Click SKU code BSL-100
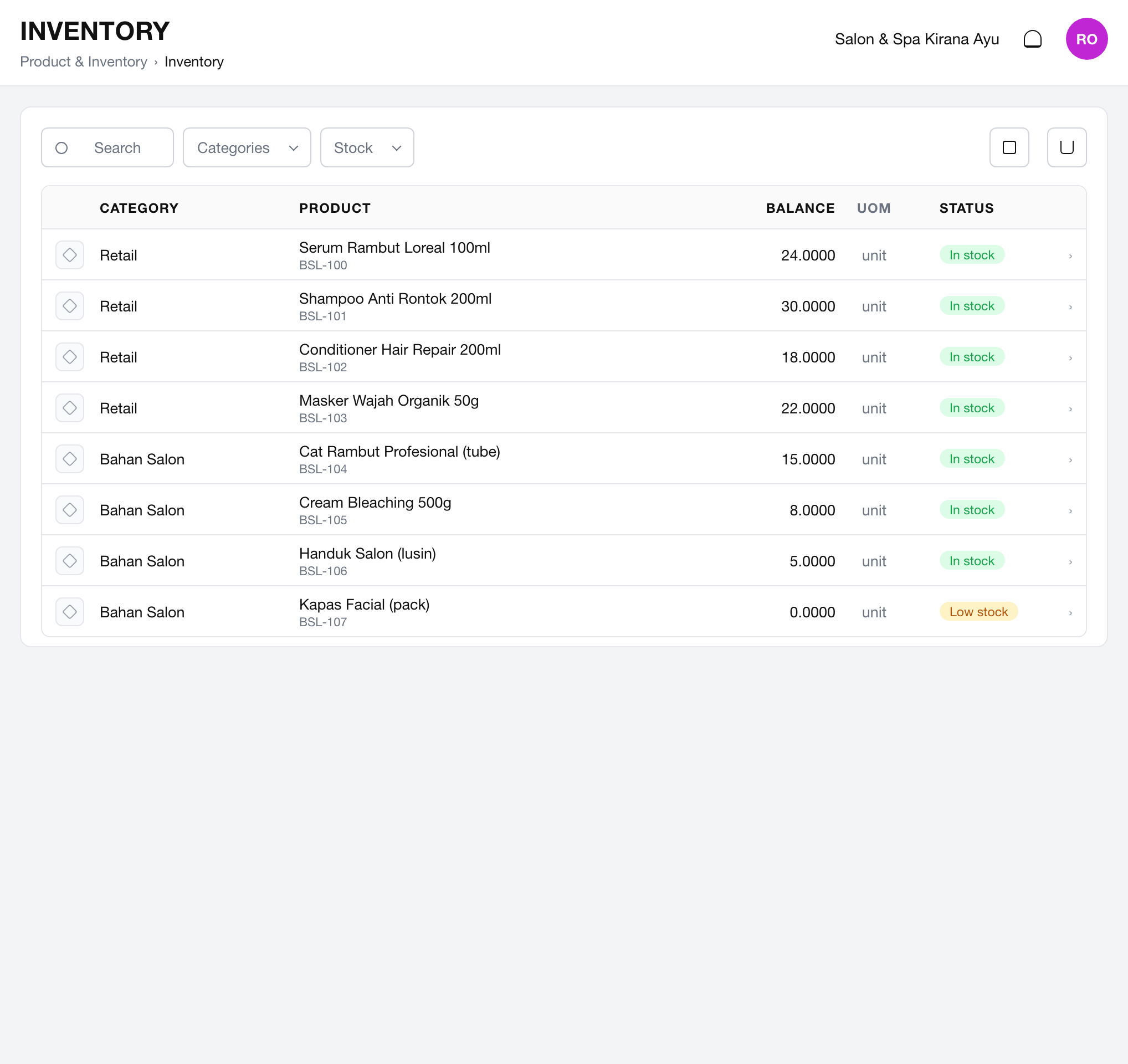1128x1064 pixels. tap(323, 265)
